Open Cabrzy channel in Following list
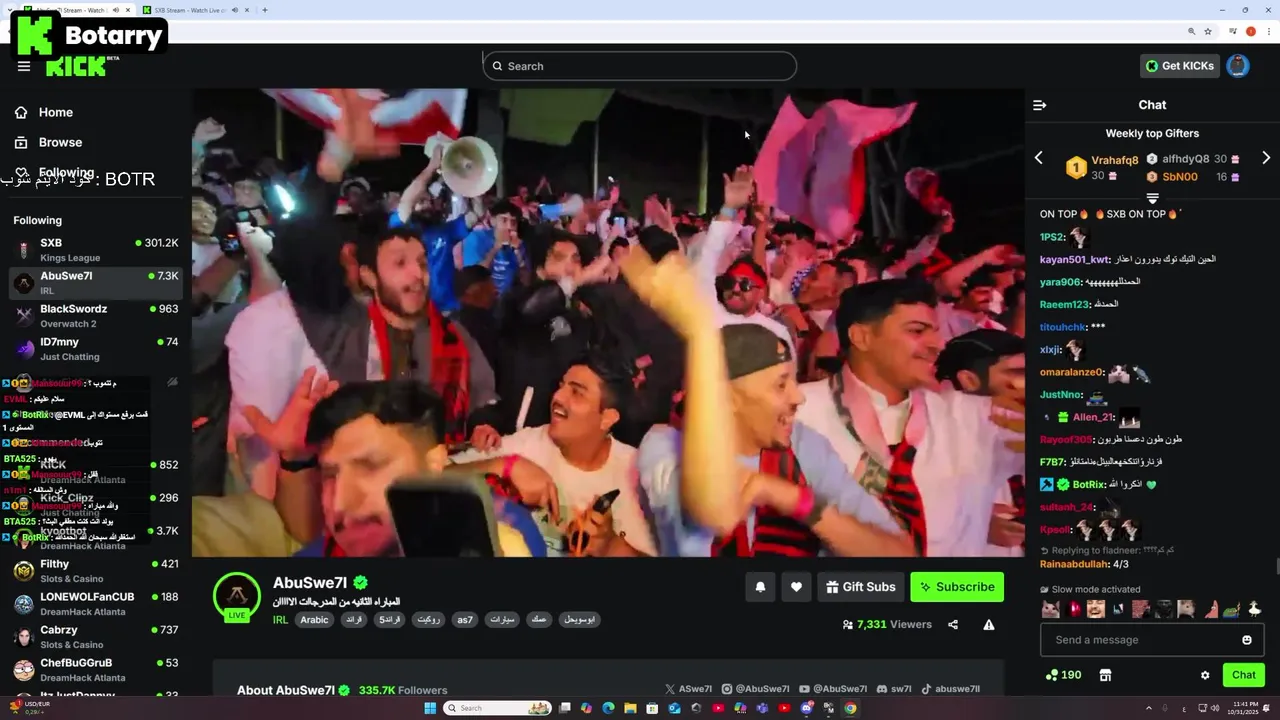The height and width of the screenshot is (720, 1280). (95, 637)
